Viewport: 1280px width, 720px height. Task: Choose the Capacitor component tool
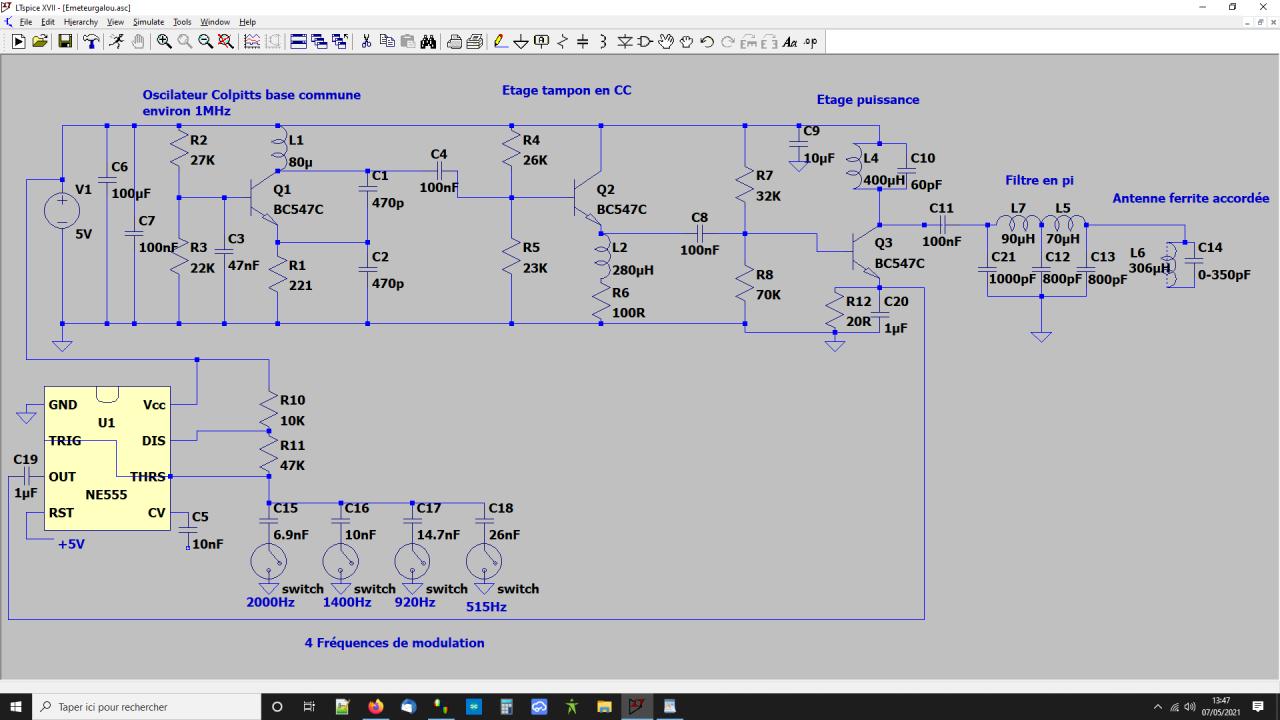(583, 41)
